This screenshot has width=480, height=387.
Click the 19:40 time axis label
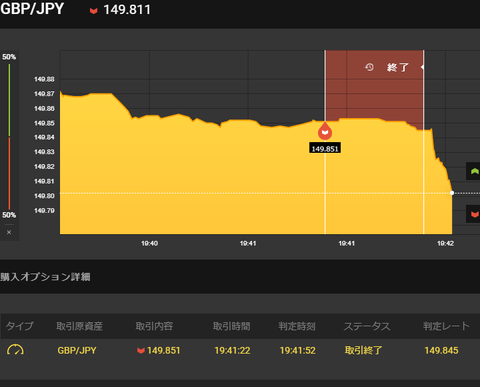tap(149, 243)
